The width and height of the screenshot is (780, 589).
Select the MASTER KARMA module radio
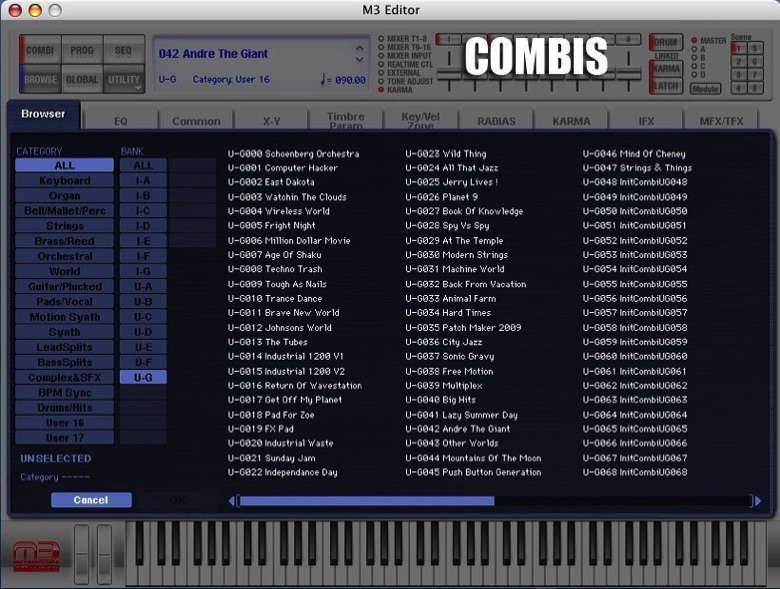pyautogui.click(x=694, y=40)
